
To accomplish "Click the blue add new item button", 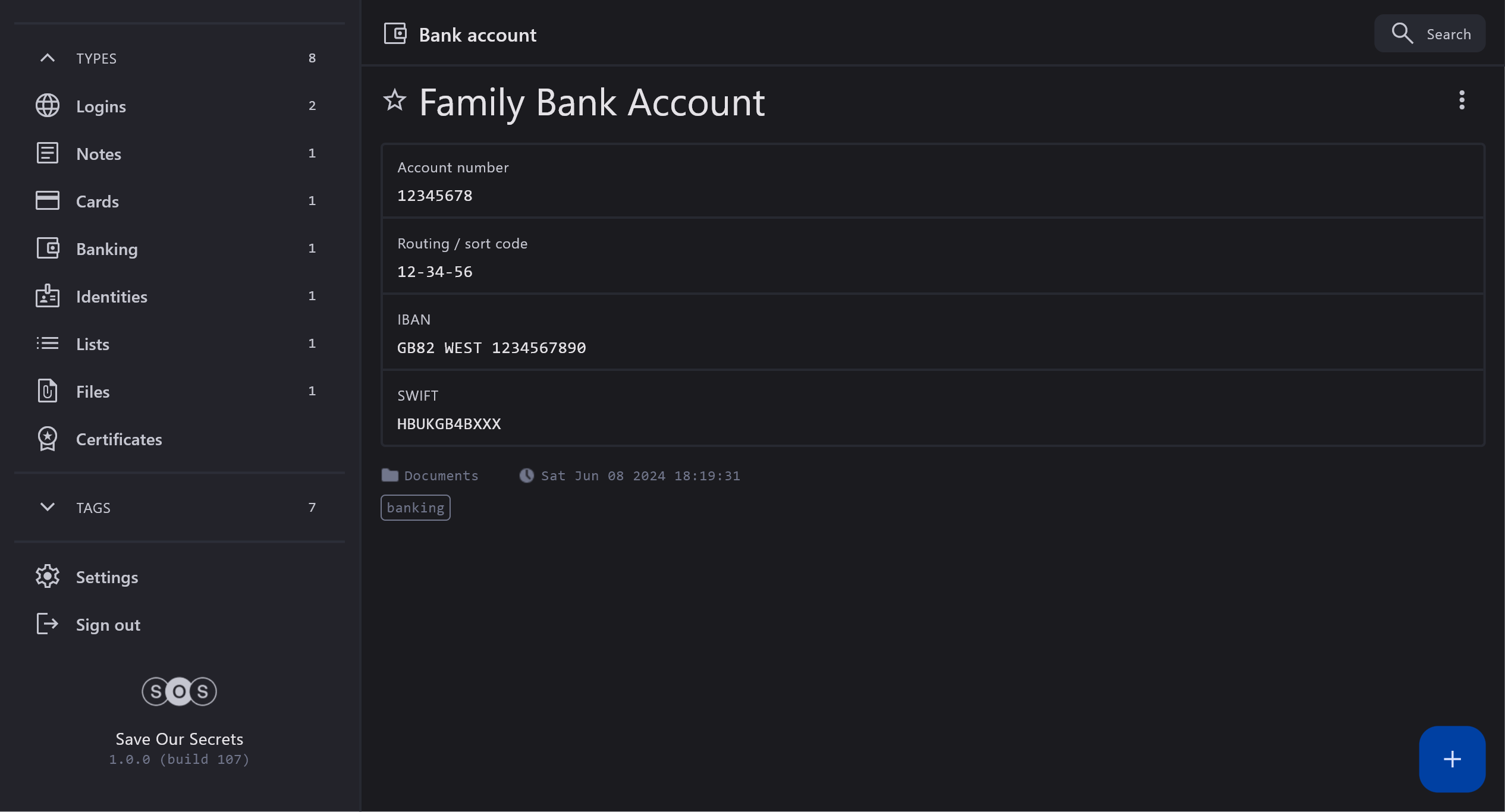I will (x=1451, y=759).
